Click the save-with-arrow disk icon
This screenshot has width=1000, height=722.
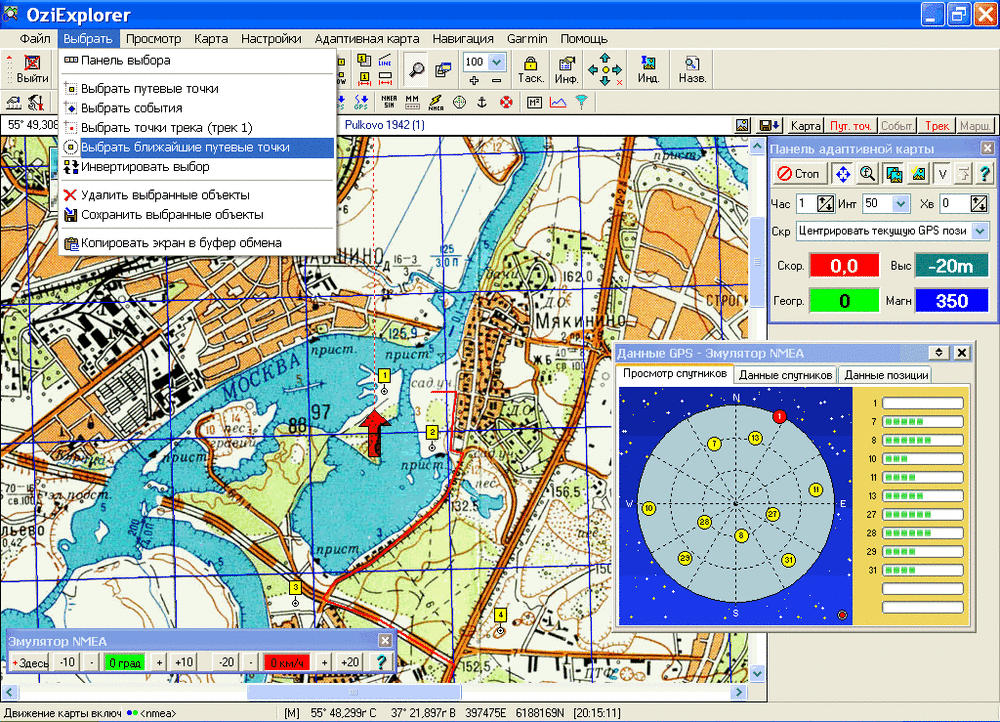(768, 126)
